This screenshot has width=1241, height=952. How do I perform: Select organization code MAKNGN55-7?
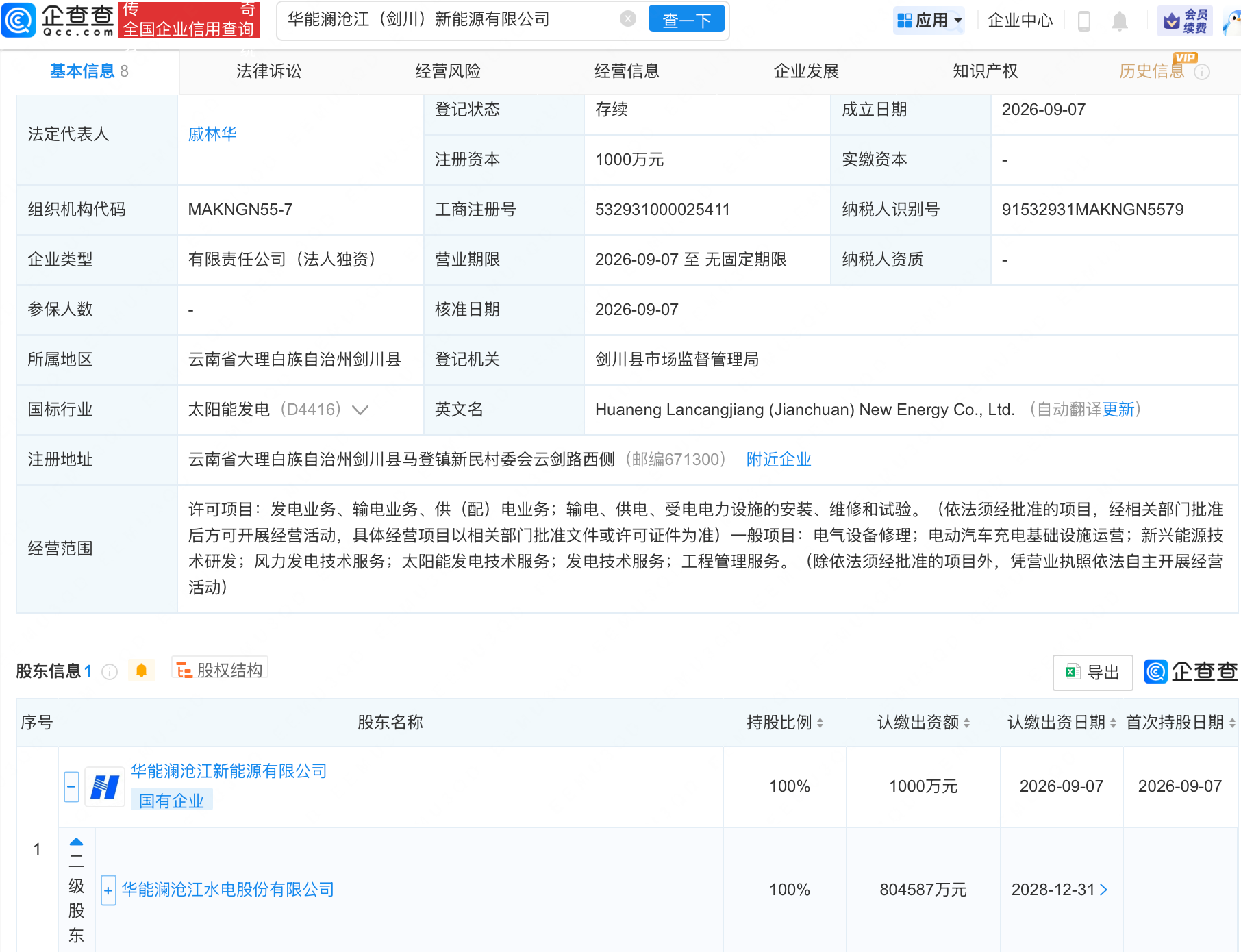tap(240, 210)
